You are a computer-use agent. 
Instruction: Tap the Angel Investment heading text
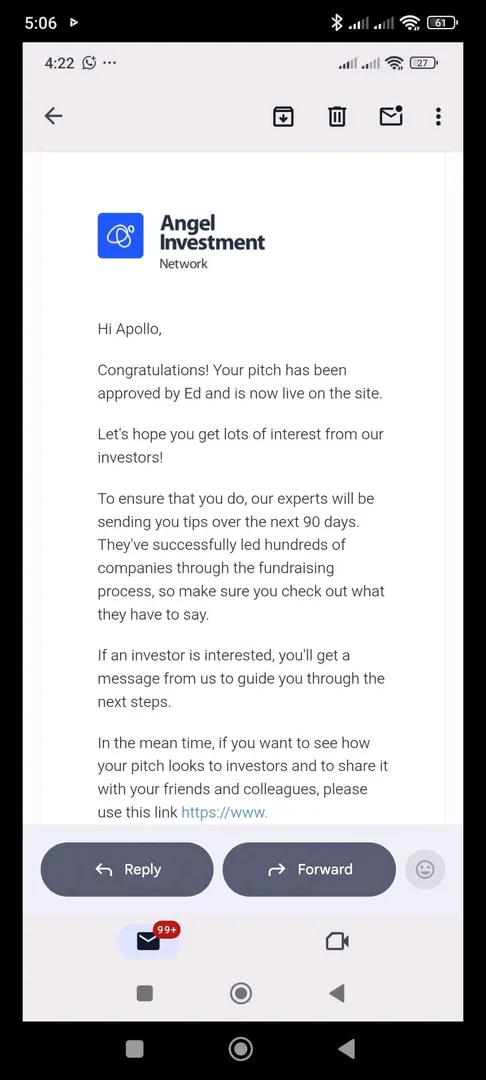212,233
